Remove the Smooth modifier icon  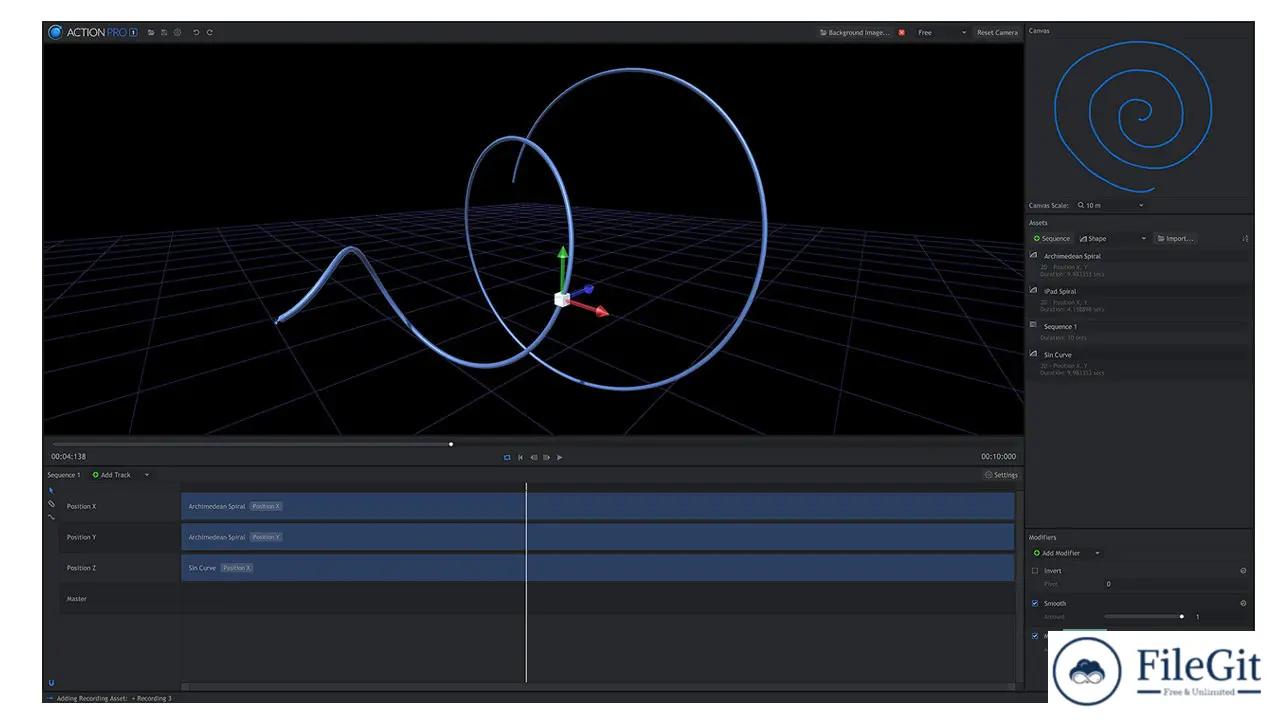click(1243, 603)
